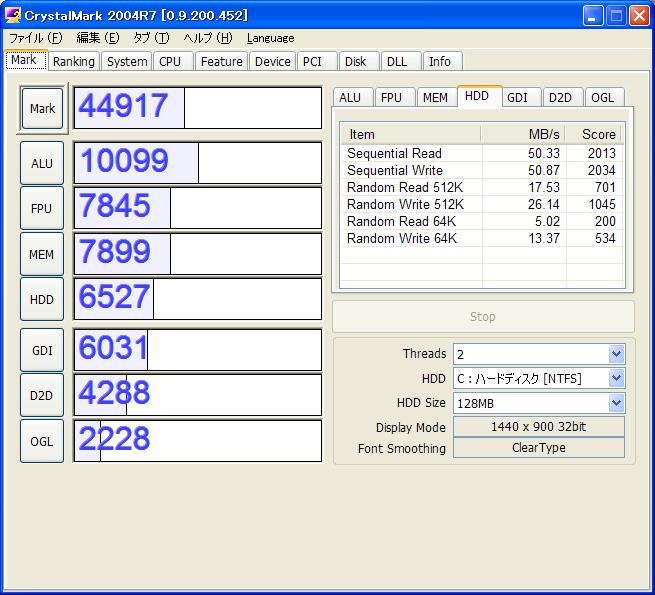This screenshot has width=655, height=595.
Task: Start the GDI benchmark button
Action: tap(42, 350)
